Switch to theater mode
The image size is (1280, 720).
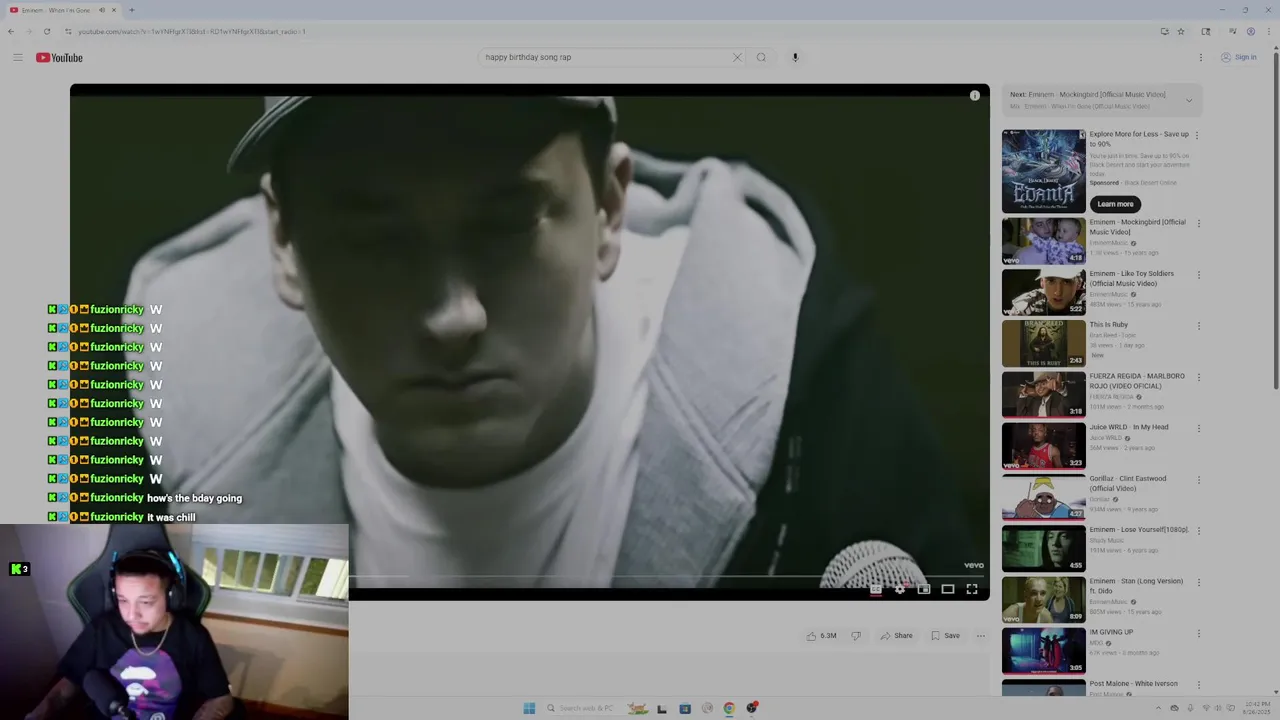(948, 589)
